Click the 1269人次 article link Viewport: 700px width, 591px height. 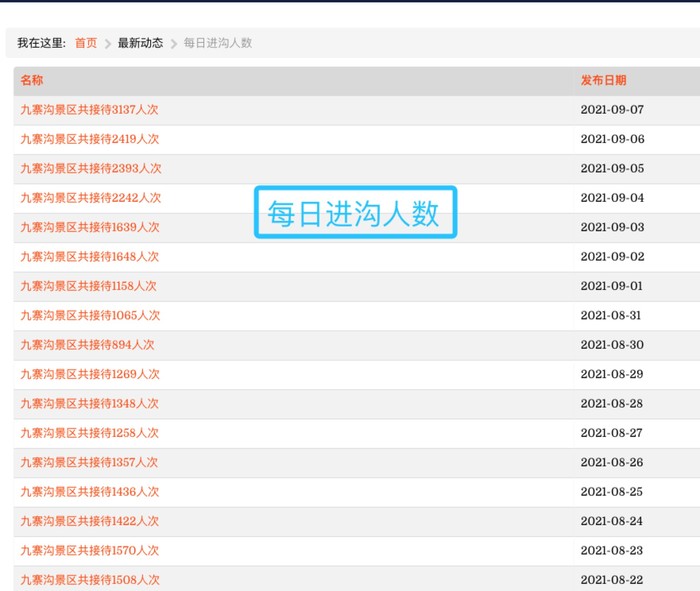pos(90,374)
